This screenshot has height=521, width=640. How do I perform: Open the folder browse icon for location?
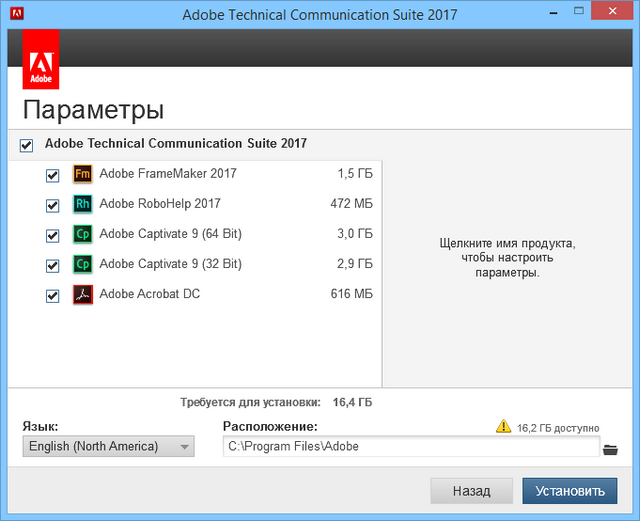pyautogui.click(x=611, y=448)
